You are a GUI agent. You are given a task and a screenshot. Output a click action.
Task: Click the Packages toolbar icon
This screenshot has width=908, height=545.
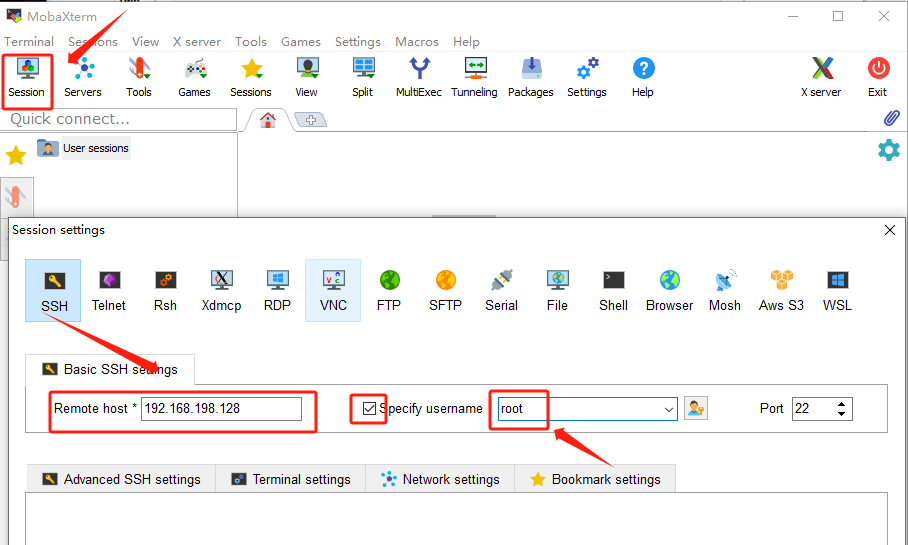[531, 78]
